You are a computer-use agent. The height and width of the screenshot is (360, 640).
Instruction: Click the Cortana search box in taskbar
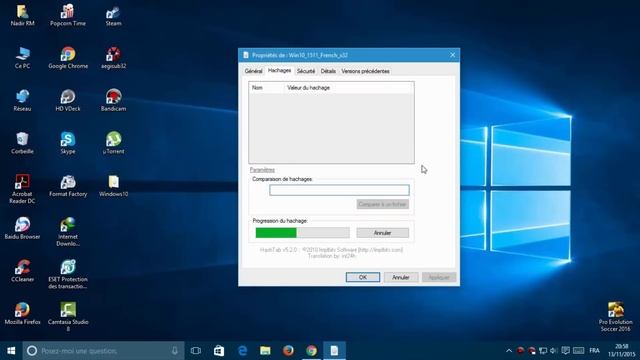tap(103, 351)
